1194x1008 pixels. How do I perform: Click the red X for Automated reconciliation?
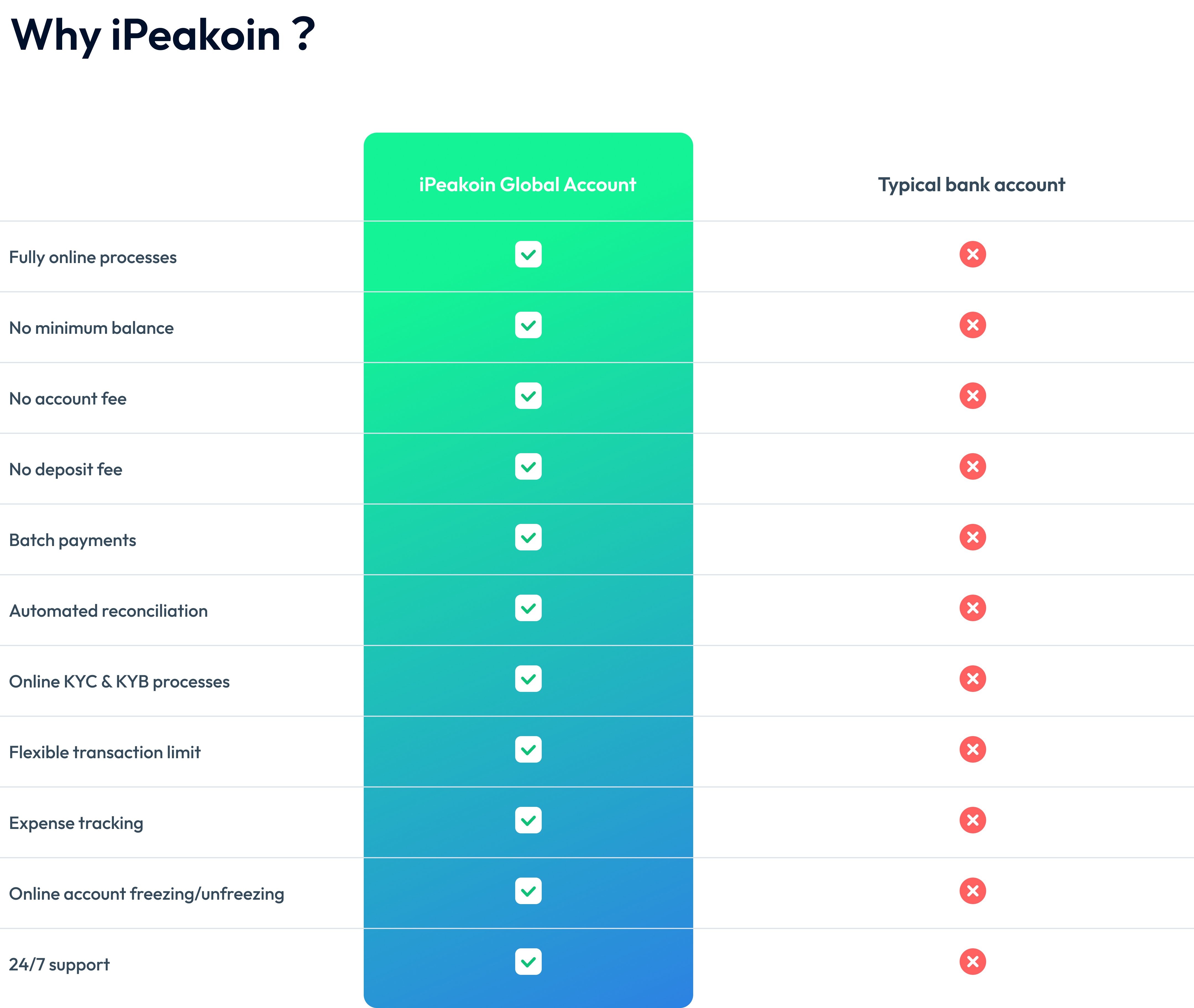coord(972,608)
